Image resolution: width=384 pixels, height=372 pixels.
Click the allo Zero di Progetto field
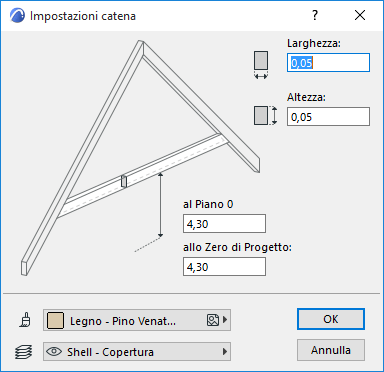point(224,267)
